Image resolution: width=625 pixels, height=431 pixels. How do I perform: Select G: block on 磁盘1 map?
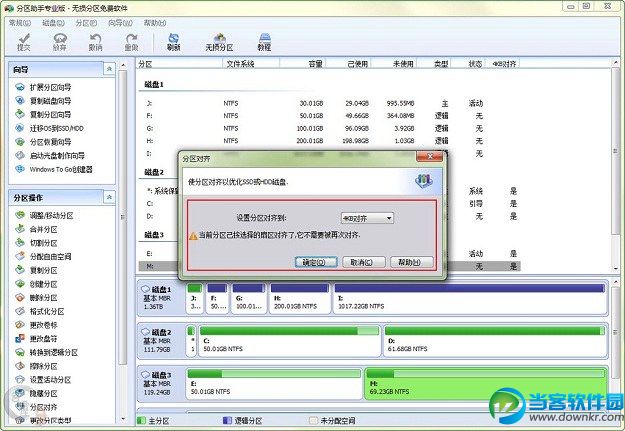pos(249,298)
